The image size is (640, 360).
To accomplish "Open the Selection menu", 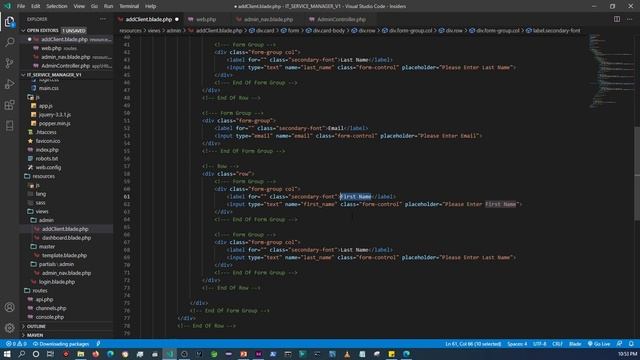I will pos(57,6).
